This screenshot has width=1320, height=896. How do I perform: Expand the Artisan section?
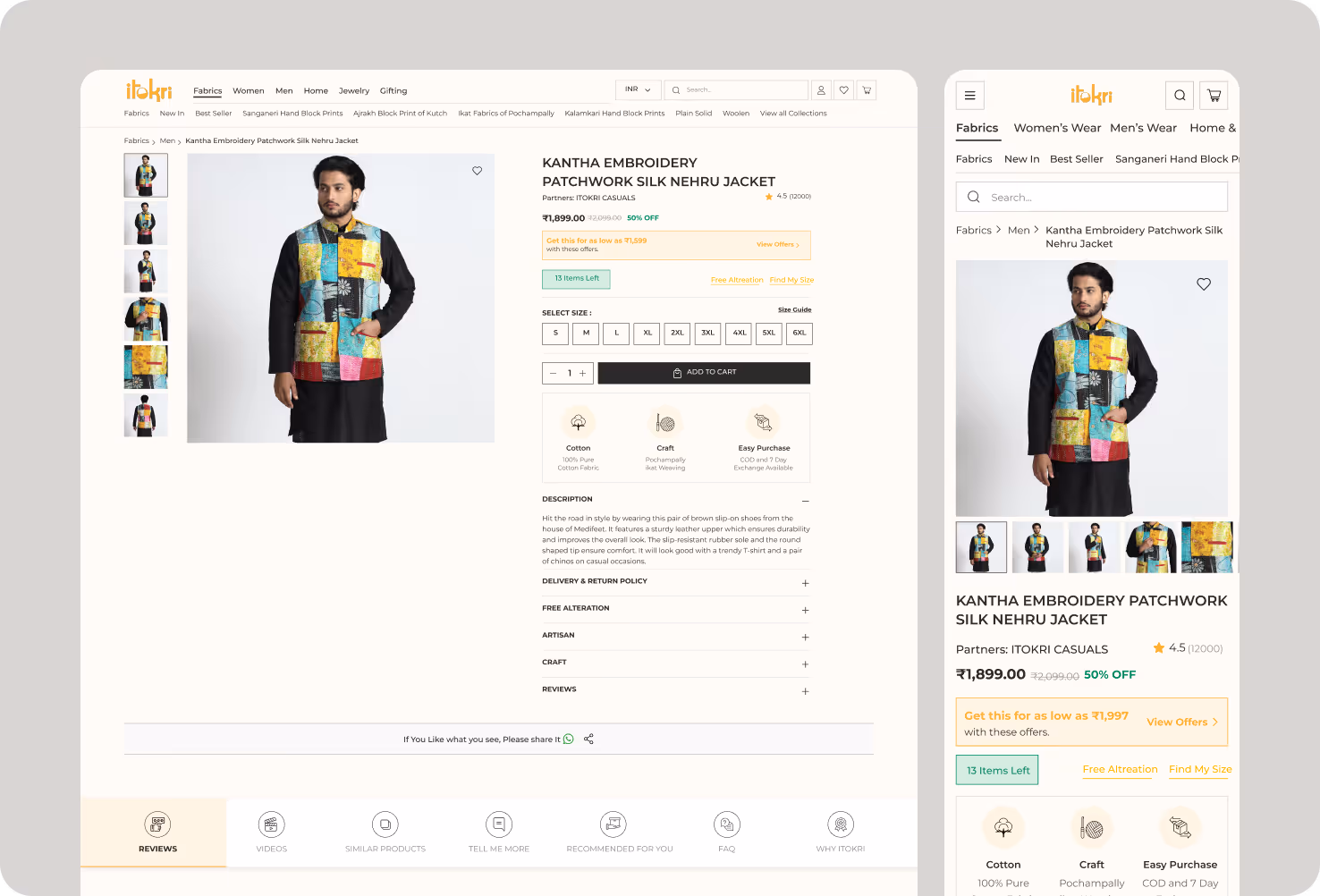[806, 638]
